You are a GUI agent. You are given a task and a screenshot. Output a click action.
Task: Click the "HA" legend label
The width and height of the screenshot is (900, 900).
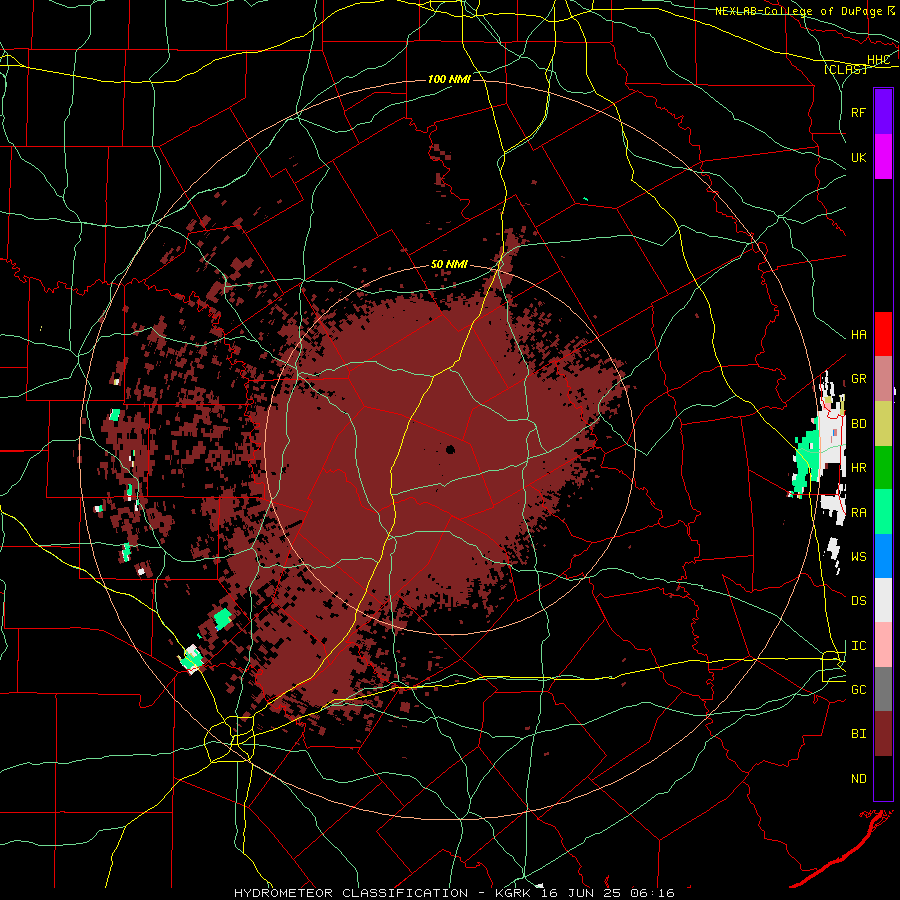point(859,335)
